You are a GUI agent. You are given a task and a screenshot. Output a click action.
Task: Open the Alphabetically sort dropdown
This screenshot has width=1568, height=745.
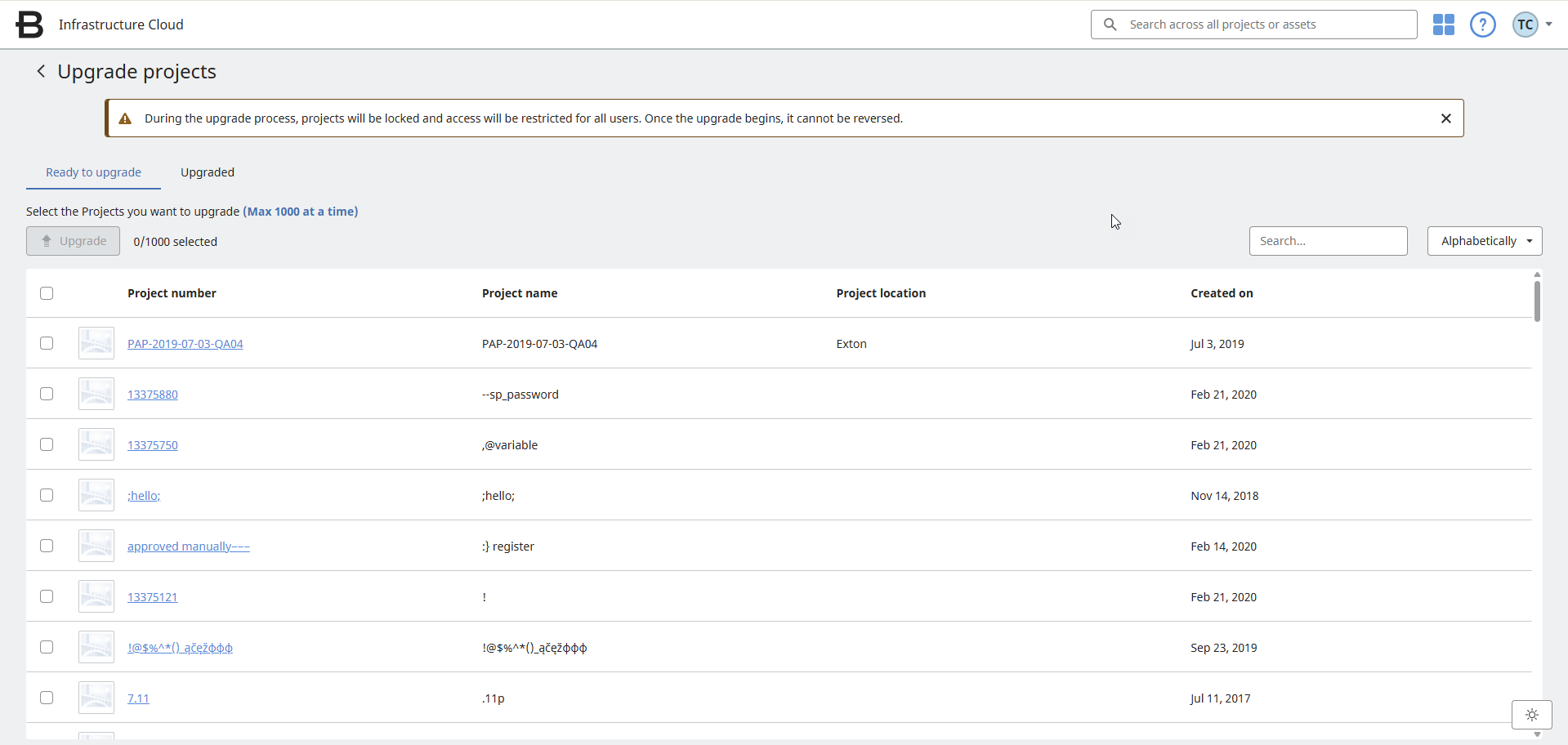1484,241
